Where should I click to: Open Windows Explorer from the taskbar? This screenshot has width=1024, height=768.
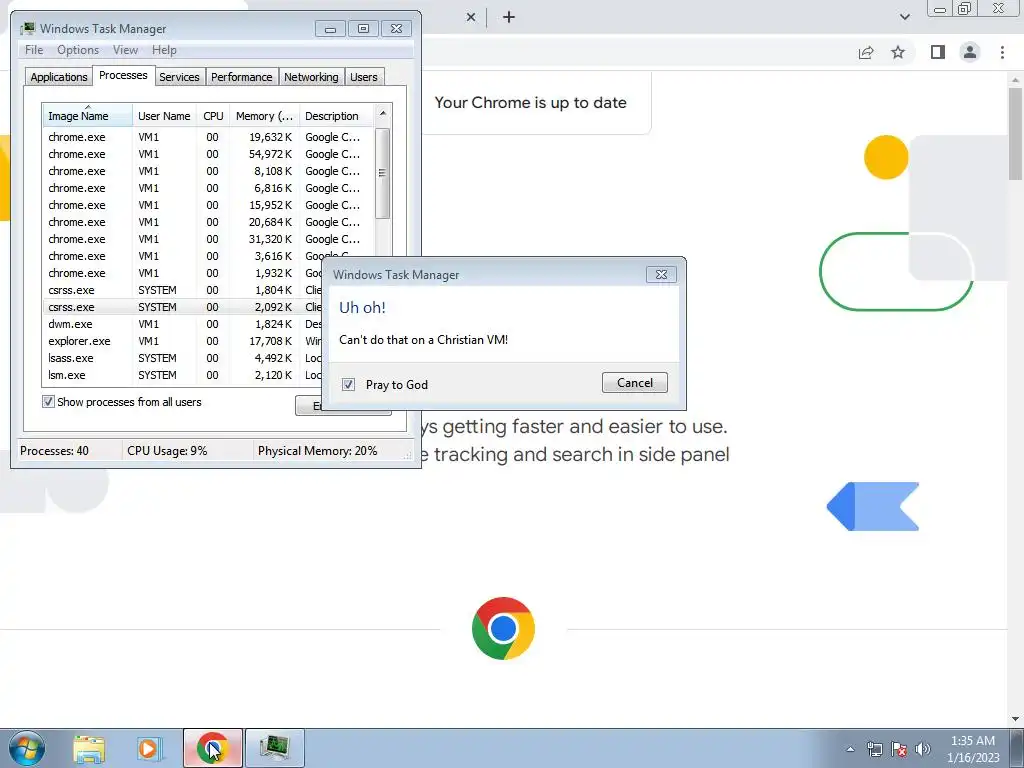[89, 749]
